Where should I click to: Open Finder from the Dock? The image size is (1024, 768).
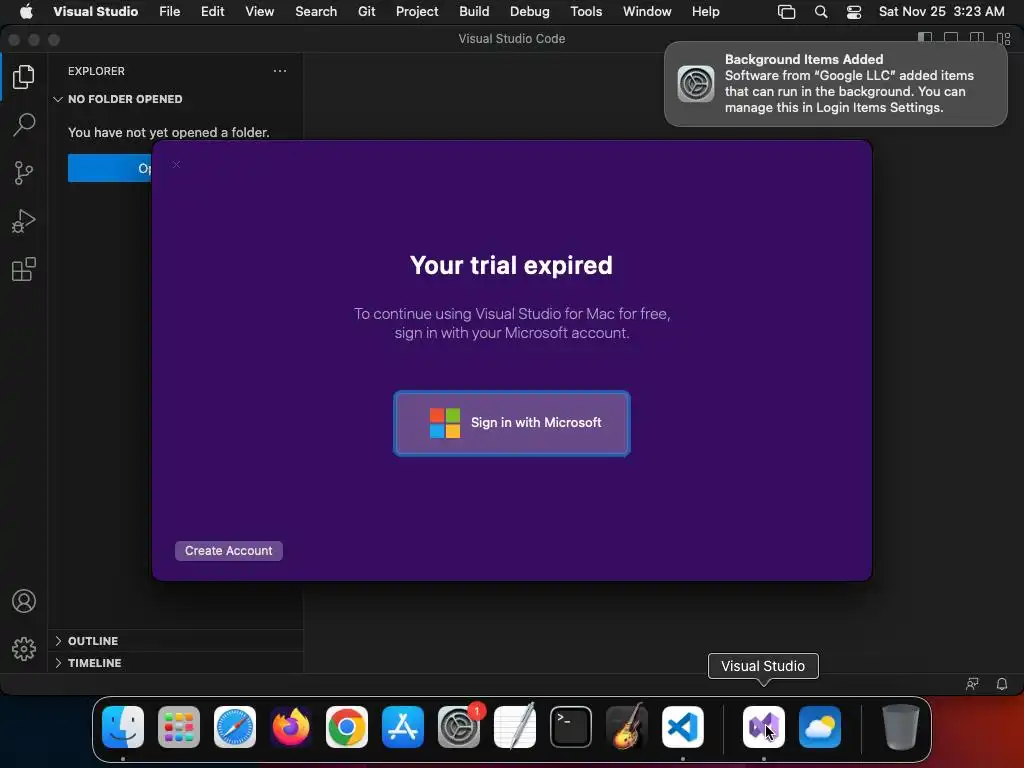[x=123, y=727]
